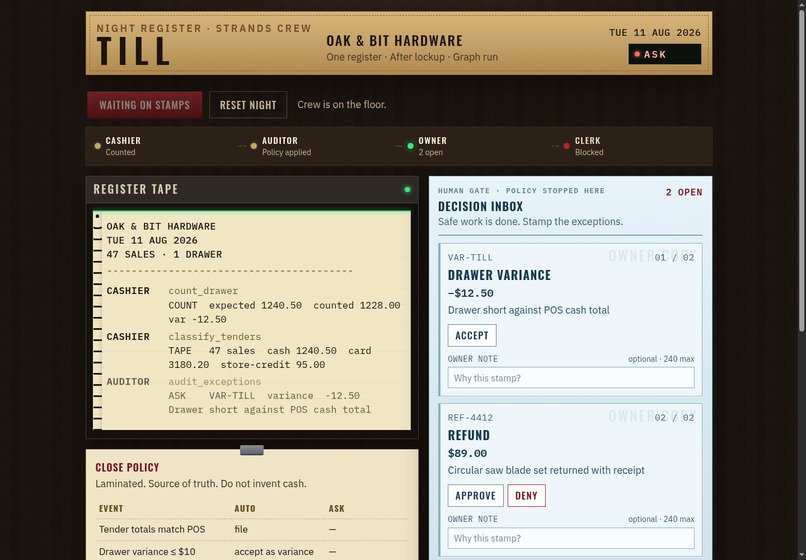
Task: Deny the REF-4412 refund
Action: click(526, 495)
